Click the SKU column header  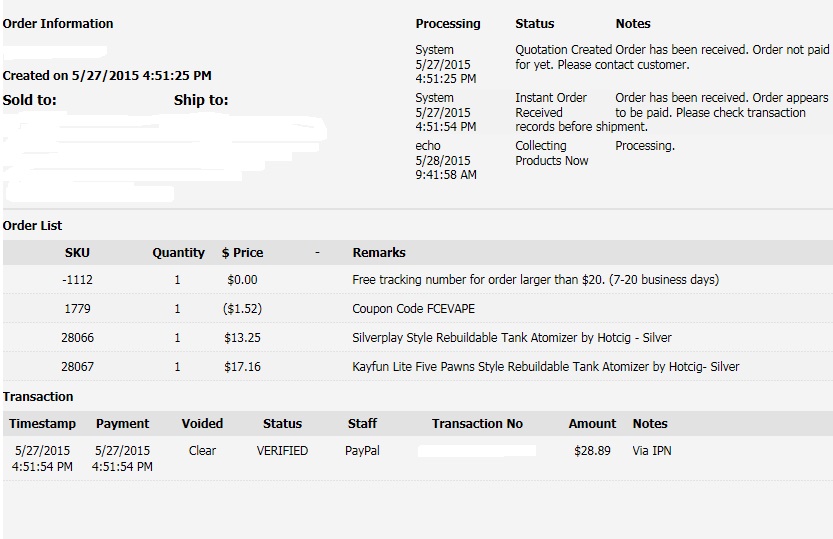coord(77,253)
